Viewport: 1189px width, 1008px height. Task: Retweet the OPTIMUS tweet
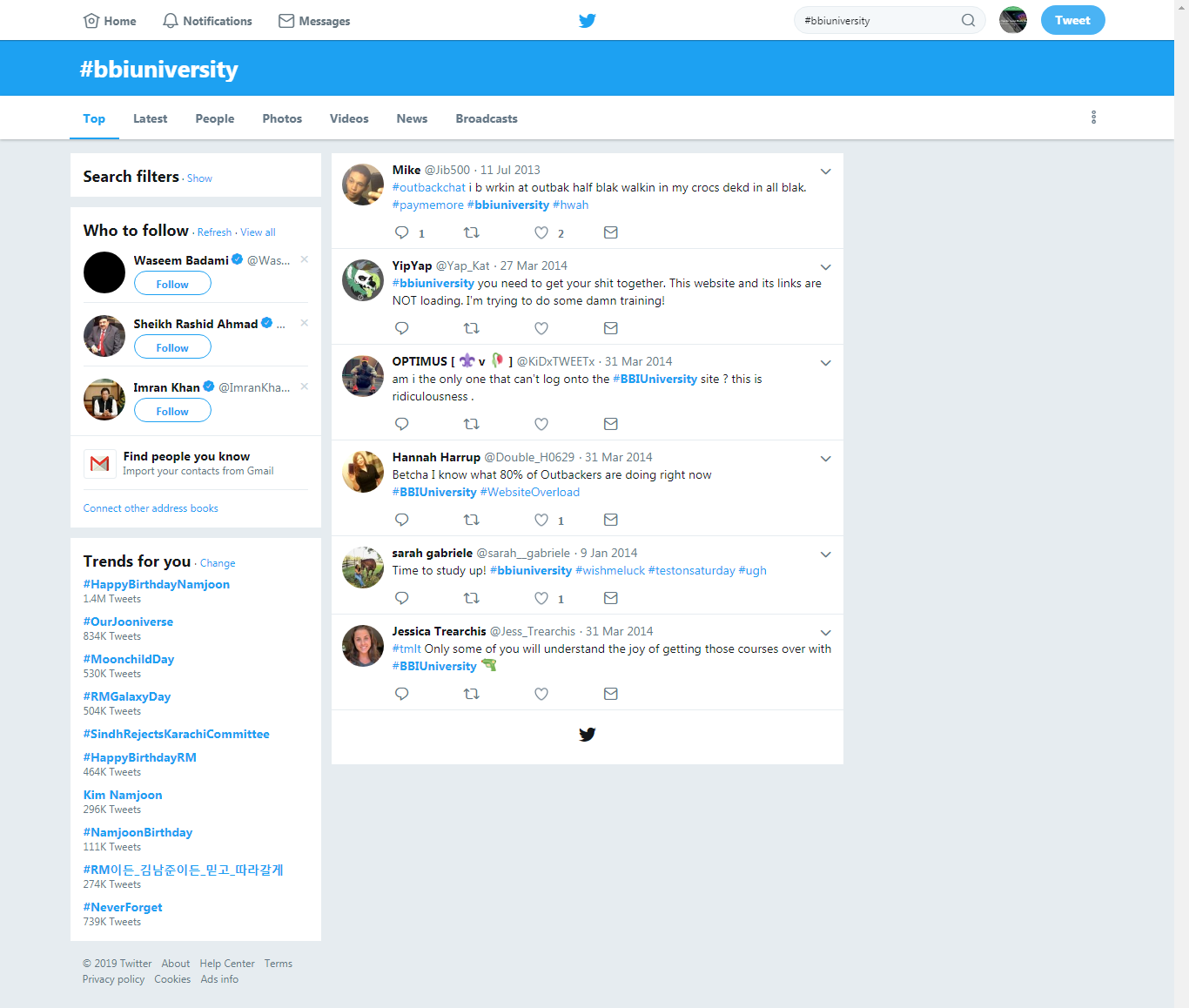pos(472,424)
